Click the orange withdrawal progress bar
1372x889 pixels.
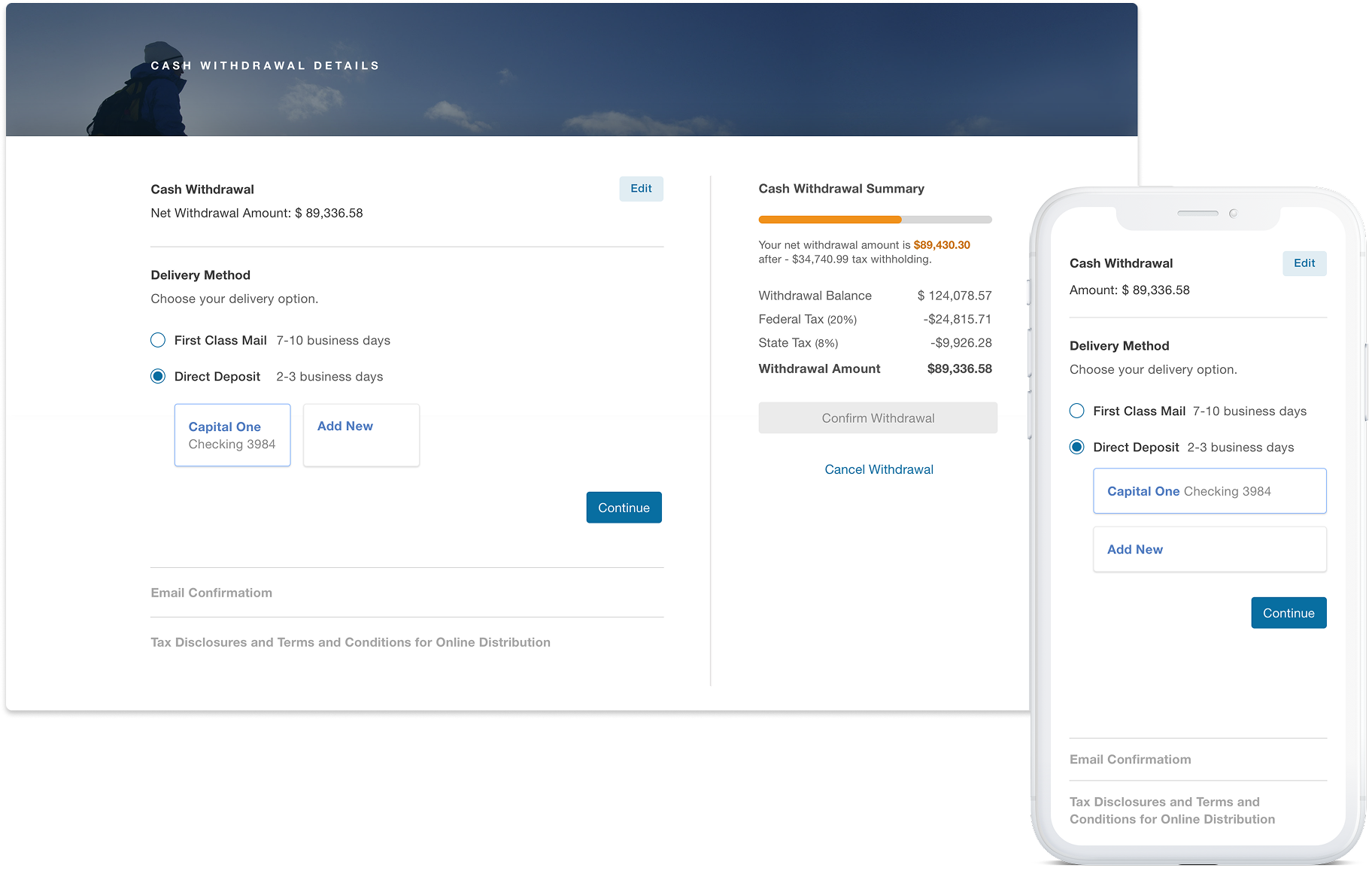[x=875, y=220]
